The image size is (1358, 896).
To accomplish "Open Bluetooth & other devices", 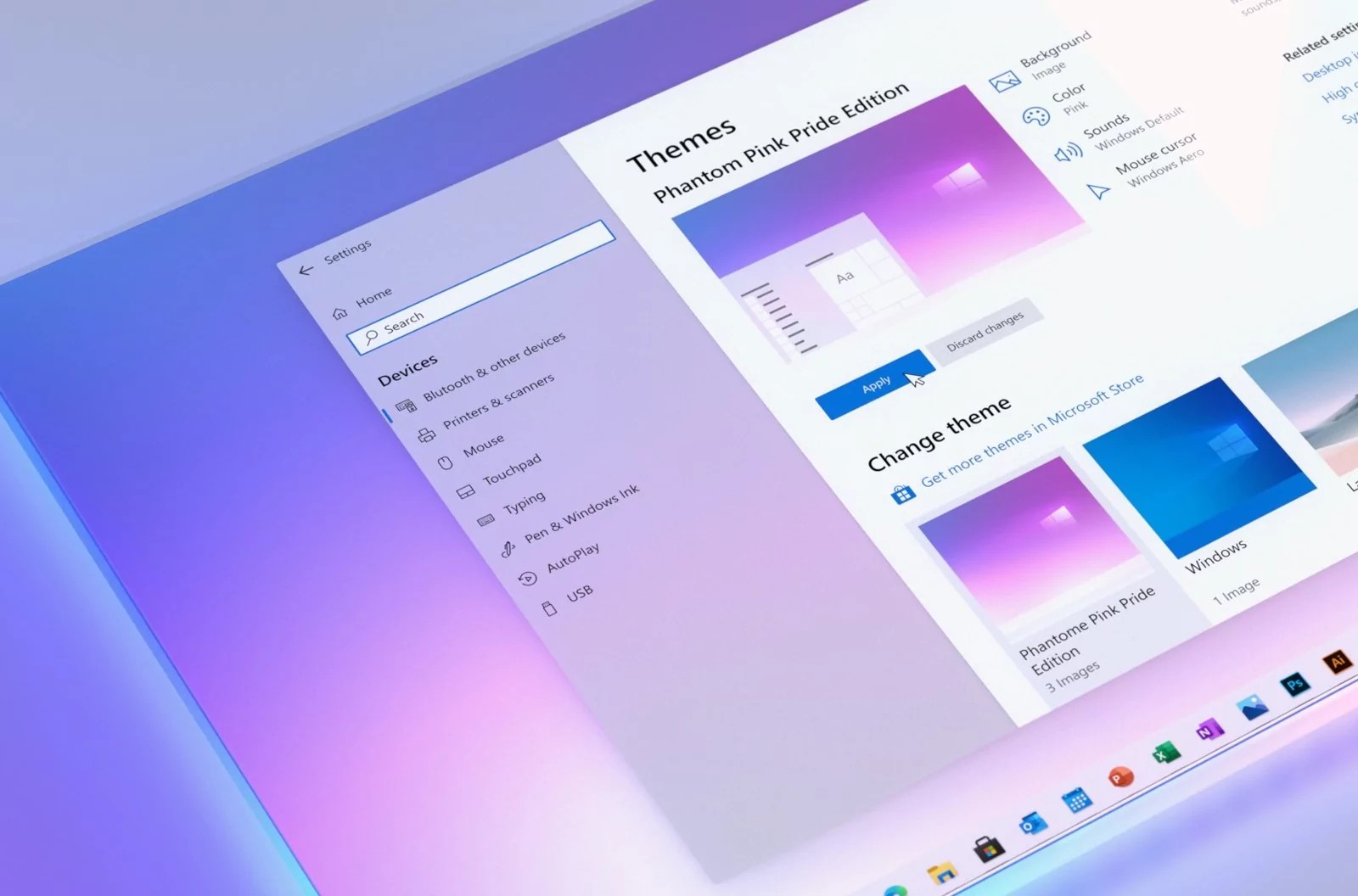I will tap(494, 367).
